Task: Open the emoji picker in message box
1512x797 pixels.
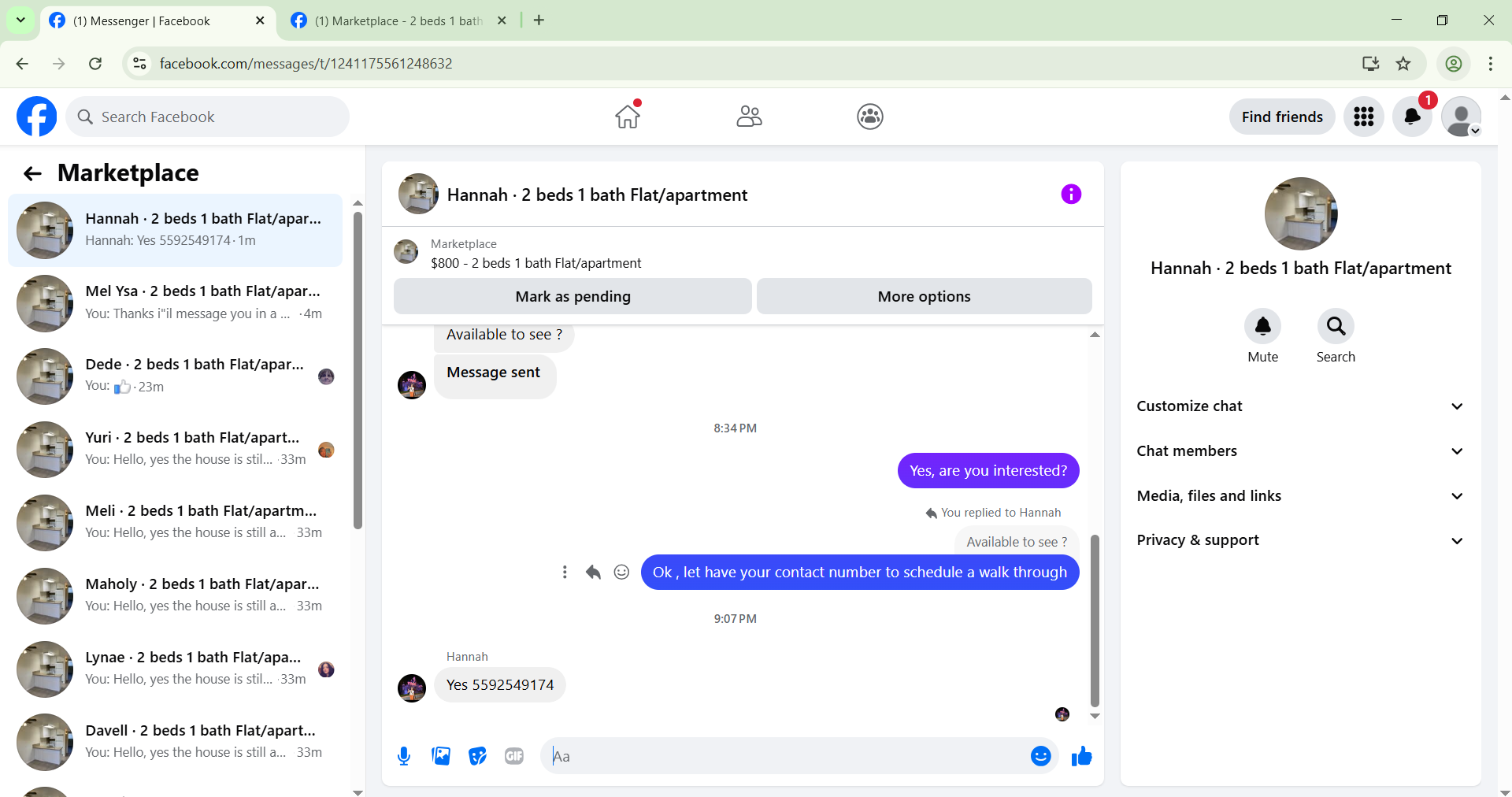Action: 1041,757
